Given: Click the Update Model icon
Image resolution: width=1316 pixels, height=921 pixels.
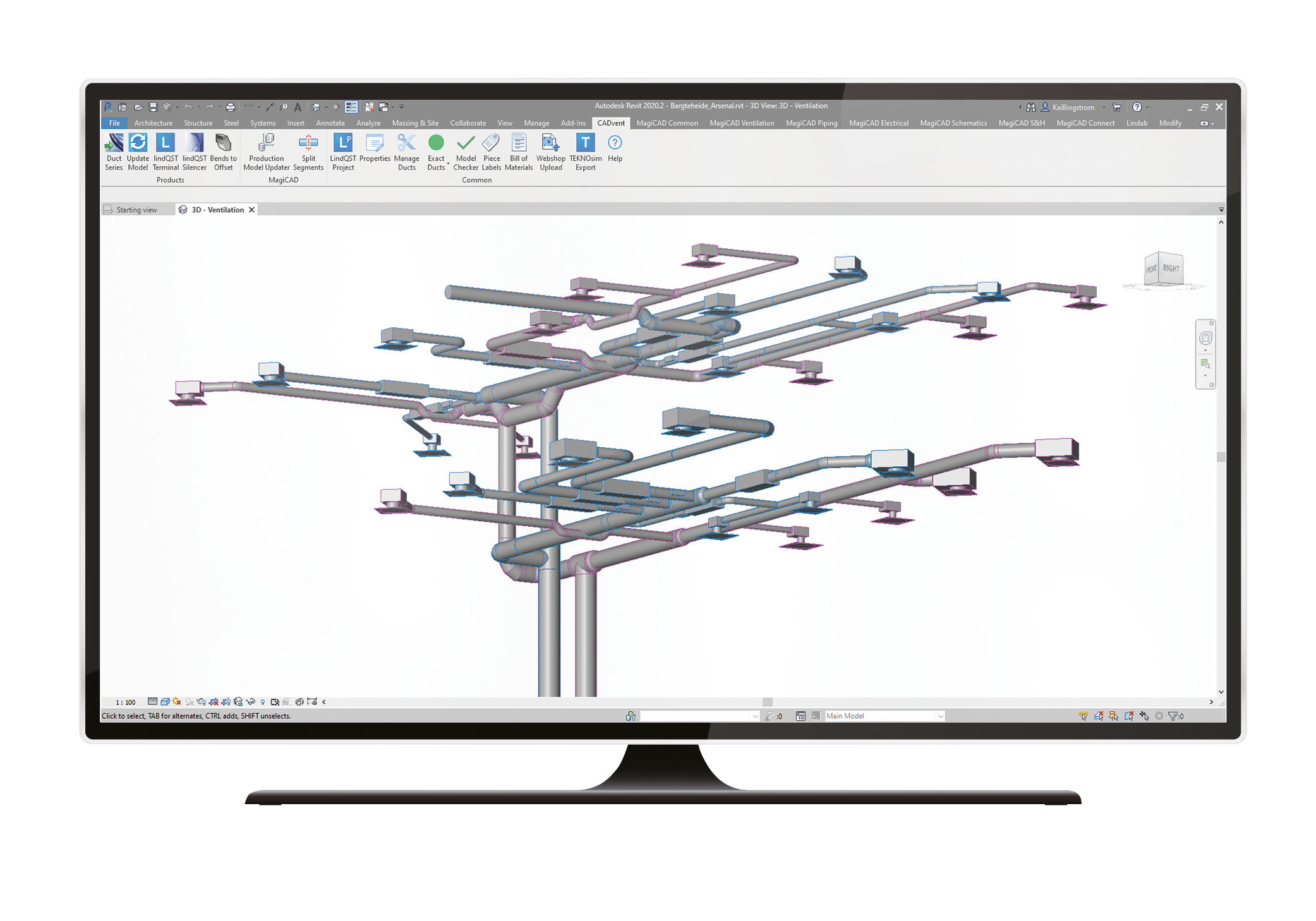Looking at the screenshot, I should [x=138, y=152].
